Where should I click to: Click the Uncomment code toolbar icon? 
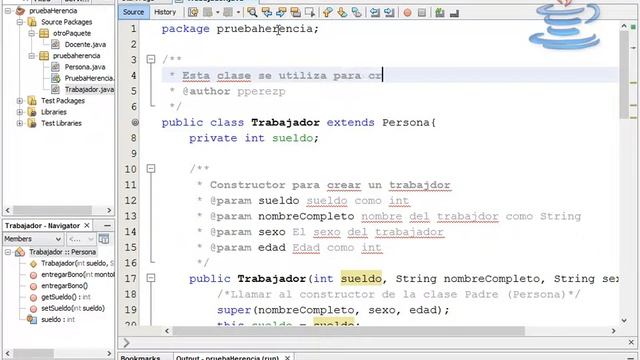454,13
